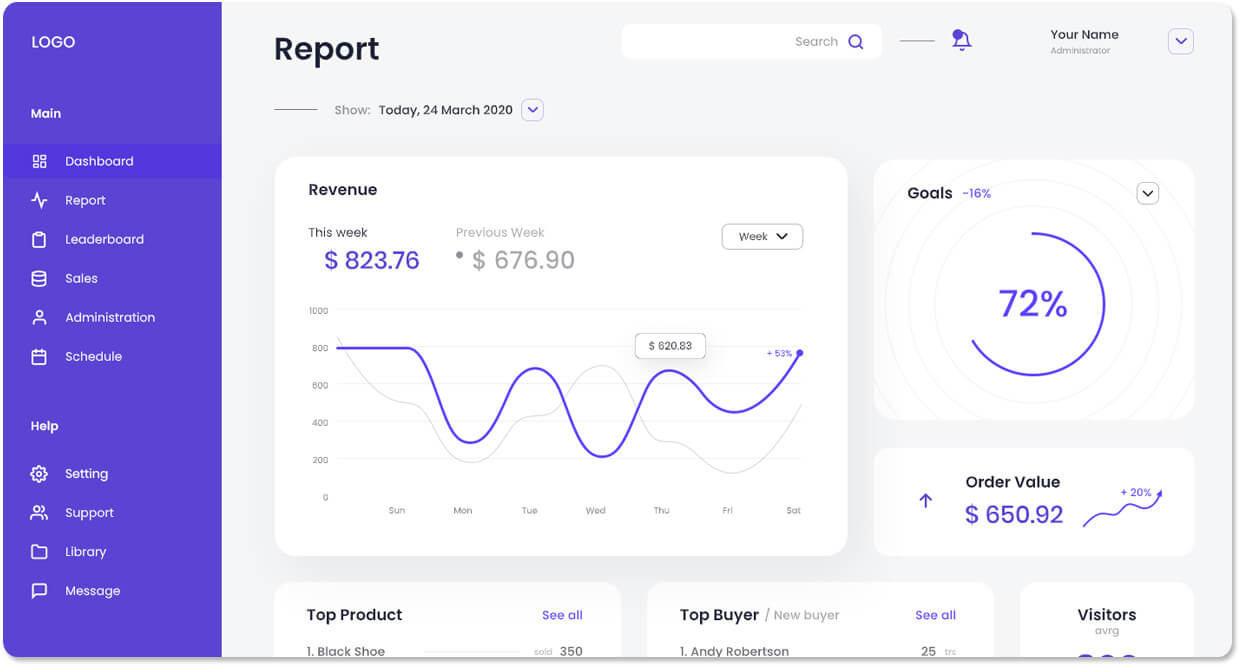Click the Setting gear icon
The image size is (1241, 667).
(40, 474)
